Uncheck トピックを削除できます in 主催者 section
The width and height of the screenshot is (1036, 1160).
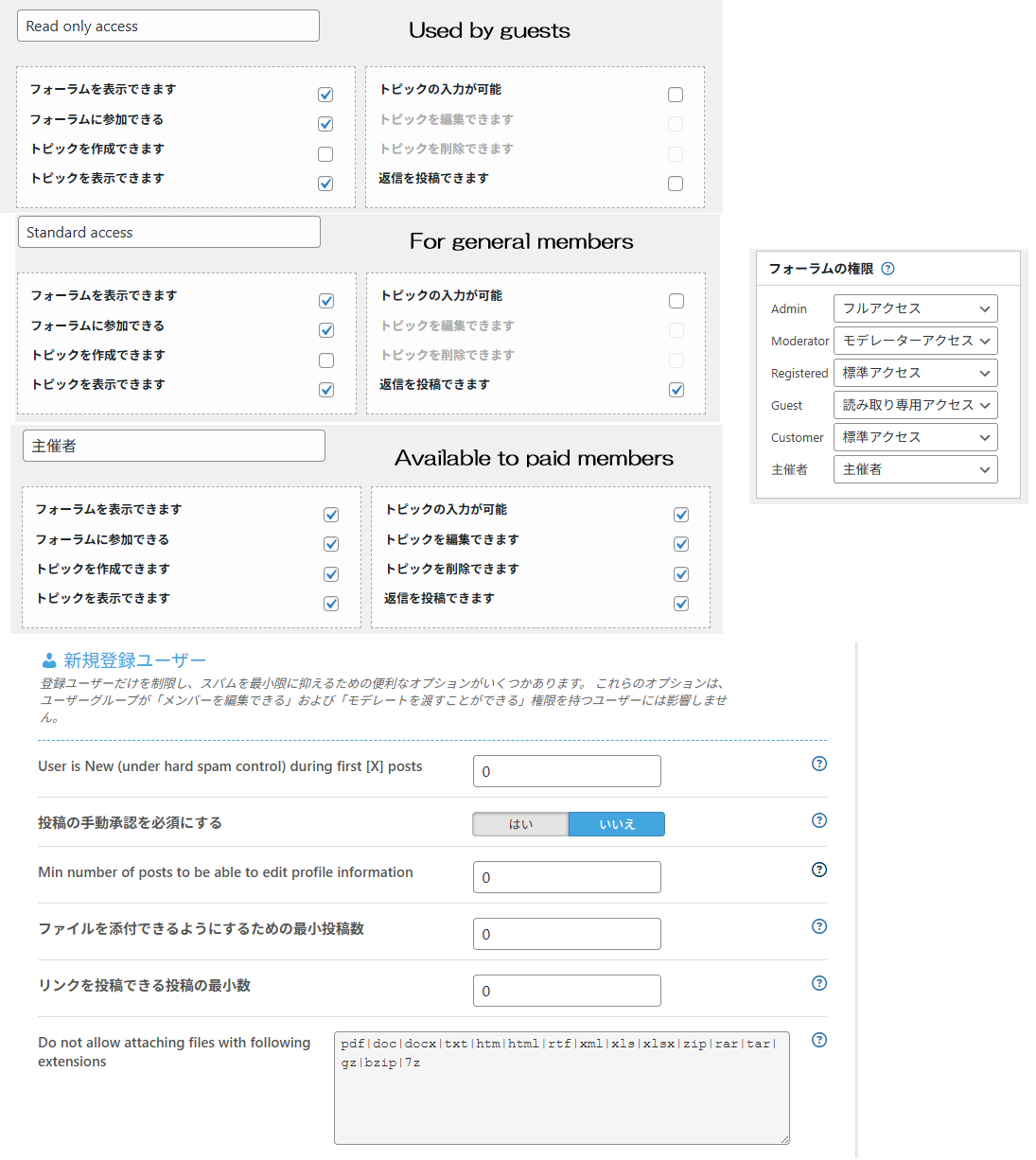[x=681, y=574]
